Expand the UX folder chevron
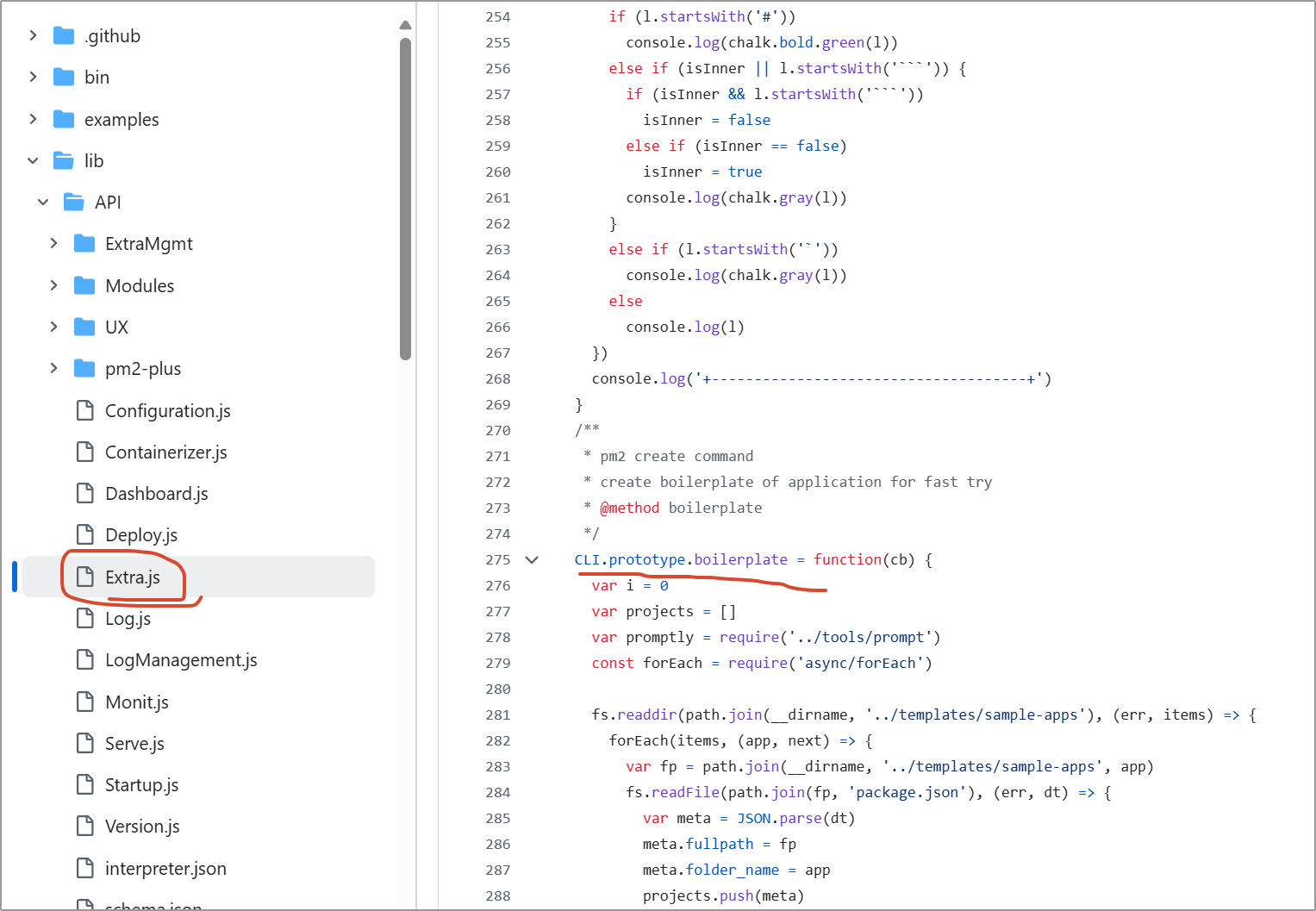This screenshot has height=911, width=1316. (53, 327)
